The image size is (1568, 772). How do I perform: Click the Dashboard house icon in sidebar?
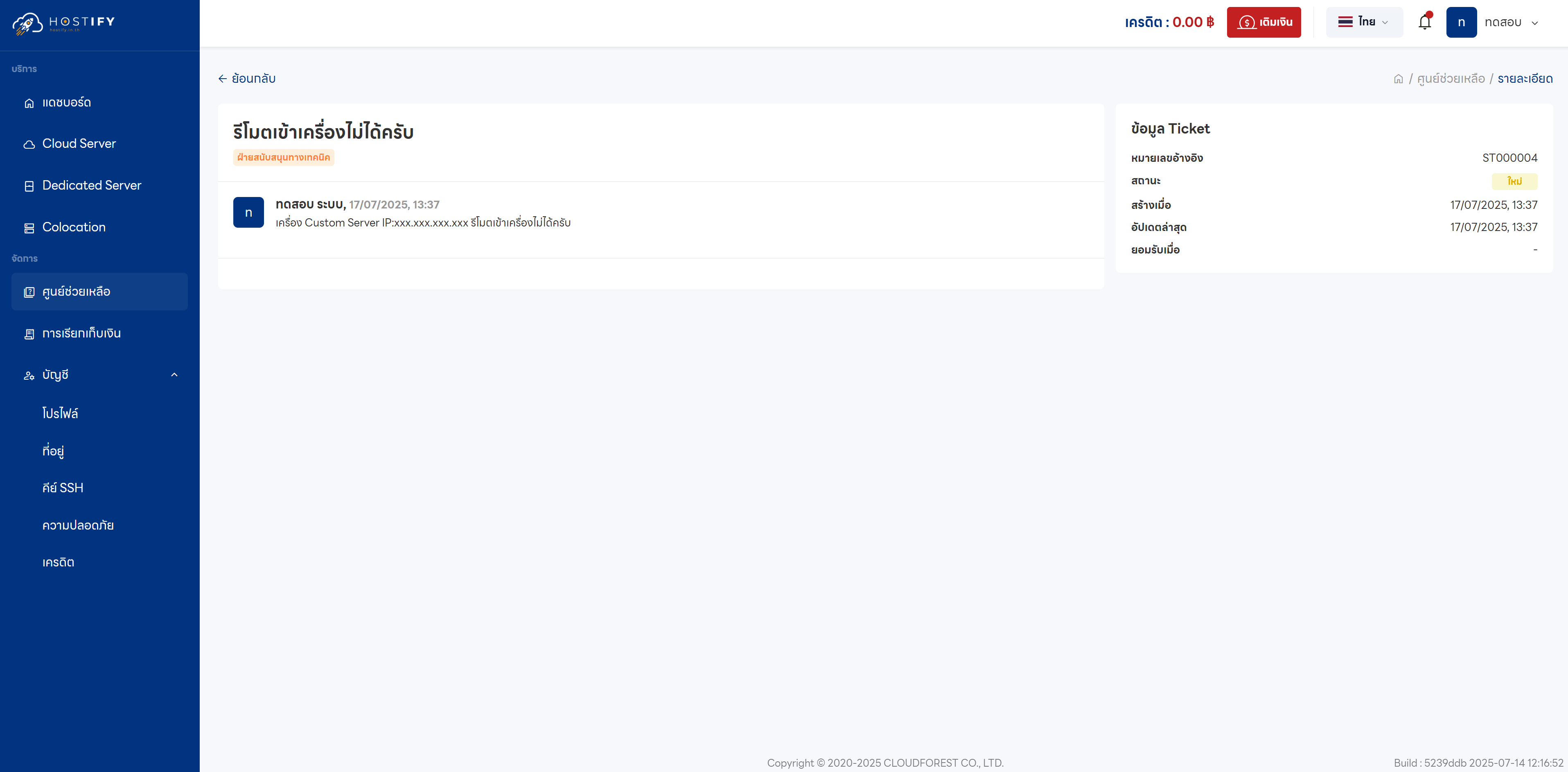pyautogui.click(x=29, y=103)
